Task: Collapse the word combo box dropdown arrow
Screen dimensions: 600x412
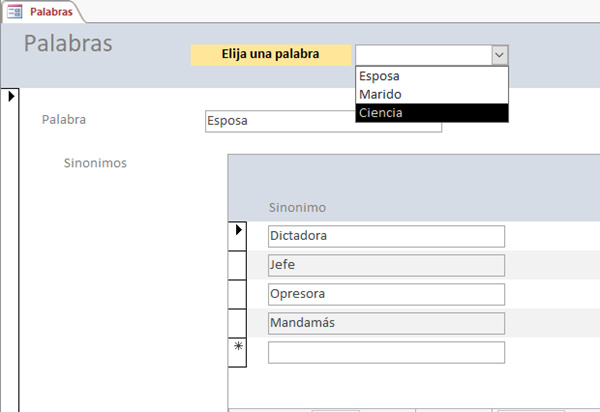Action: click(x=499, y=55)
